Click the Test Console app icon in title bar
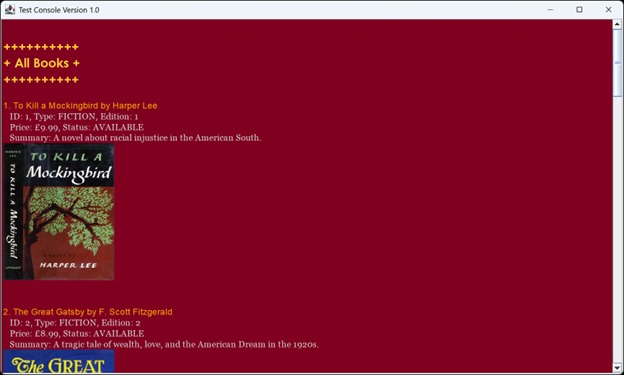The image size is (624, 375). click(10, 10)
